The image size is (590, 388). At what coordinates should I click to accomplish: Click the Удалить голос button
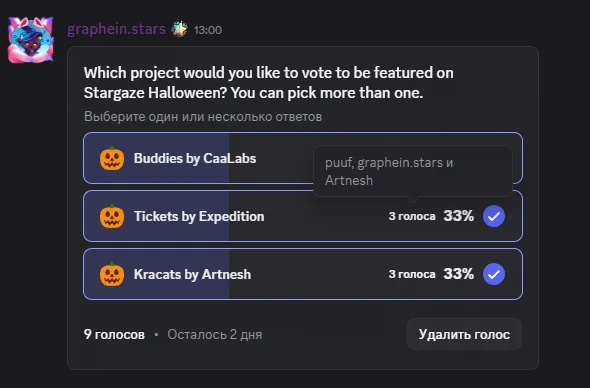464,334
